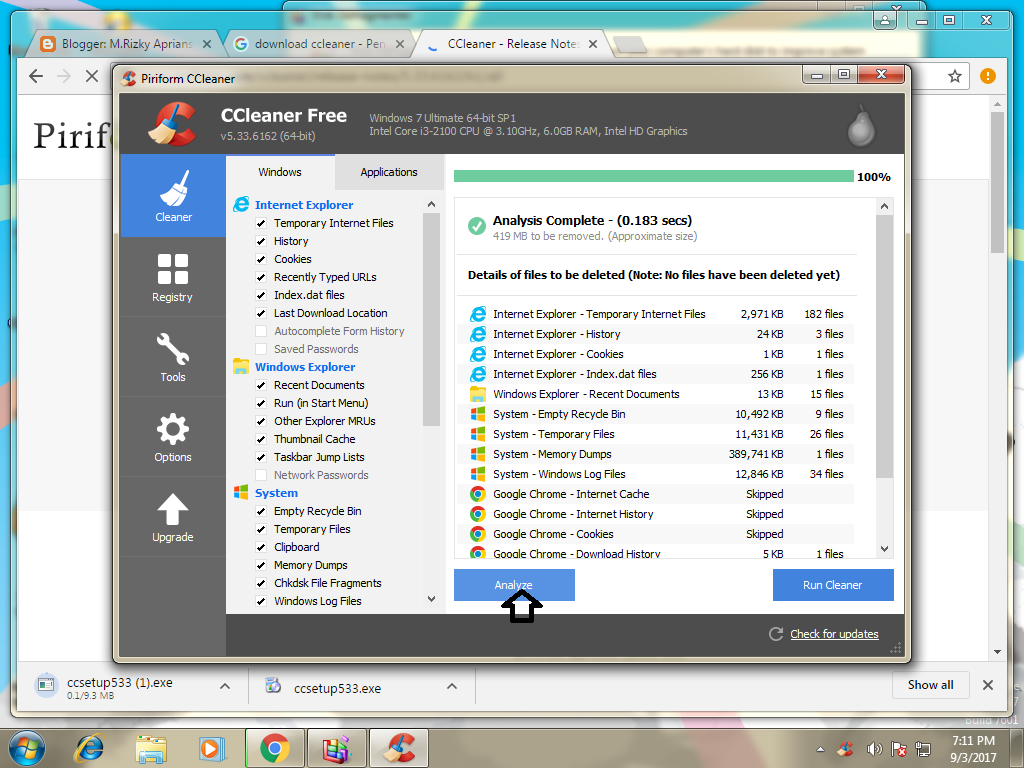The width and height of the screenshot is (1024, 768).
Task: Launch Internet Explorer from the taskbar
Action: tap(89, 748)
